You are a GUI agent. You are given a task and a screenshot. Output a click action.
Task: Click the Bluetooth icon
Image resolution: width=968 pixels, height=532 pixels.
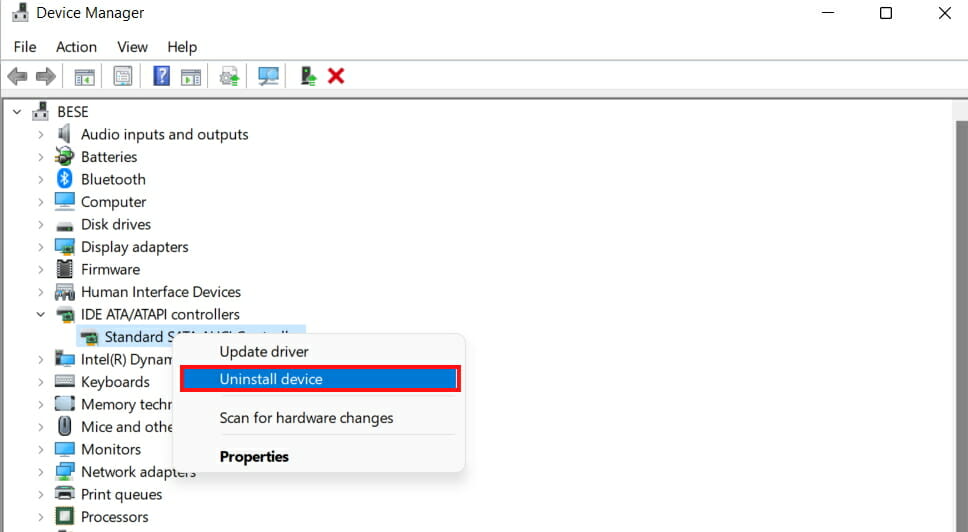click(64, 179)
